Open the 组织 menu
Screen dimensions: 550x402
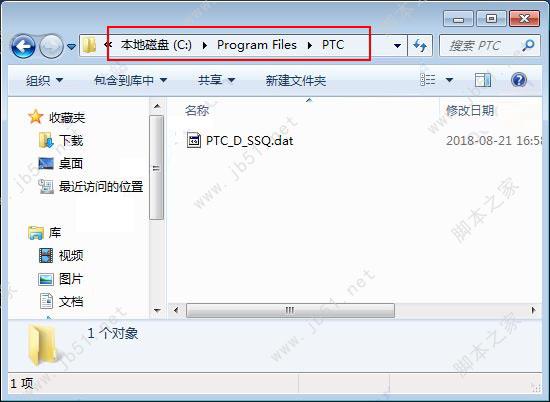[x=44, y=80]
